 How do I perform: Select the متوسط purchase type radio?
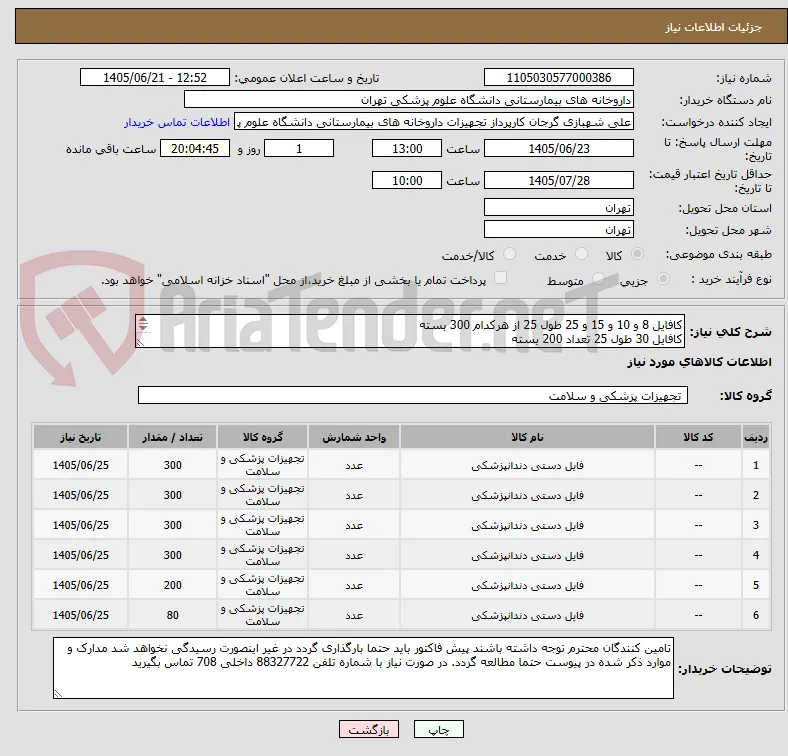point(598,278)
